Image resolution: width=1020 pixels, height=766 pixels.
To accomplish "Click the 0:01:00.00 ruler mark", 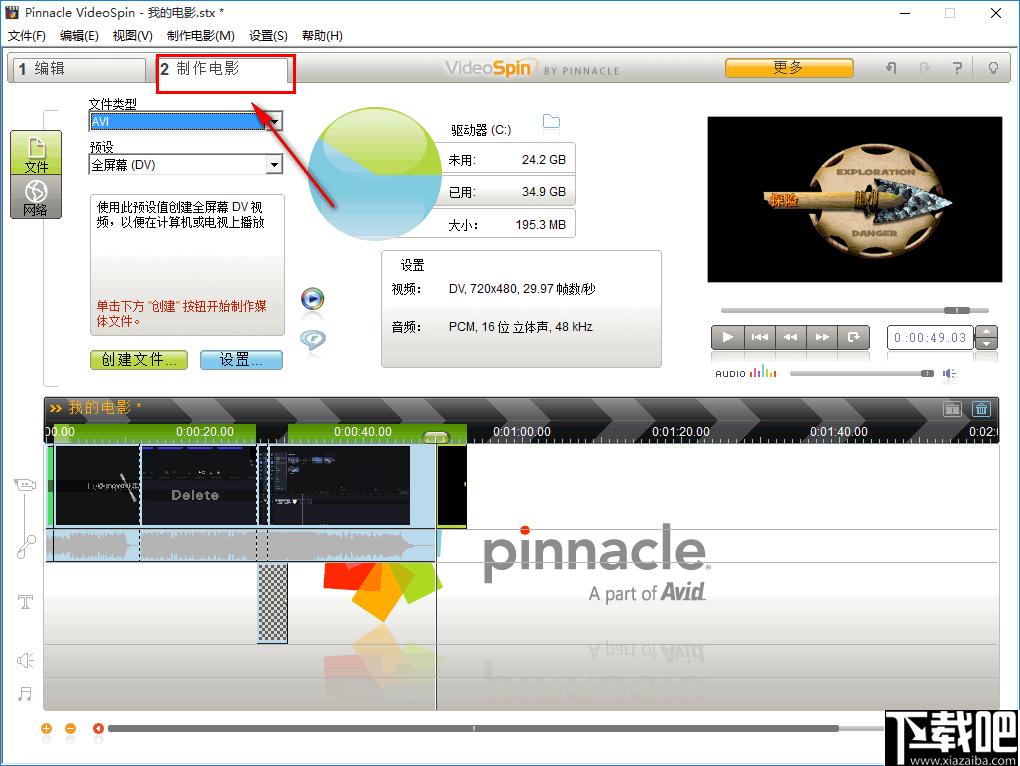I will (x=522, y=432).
